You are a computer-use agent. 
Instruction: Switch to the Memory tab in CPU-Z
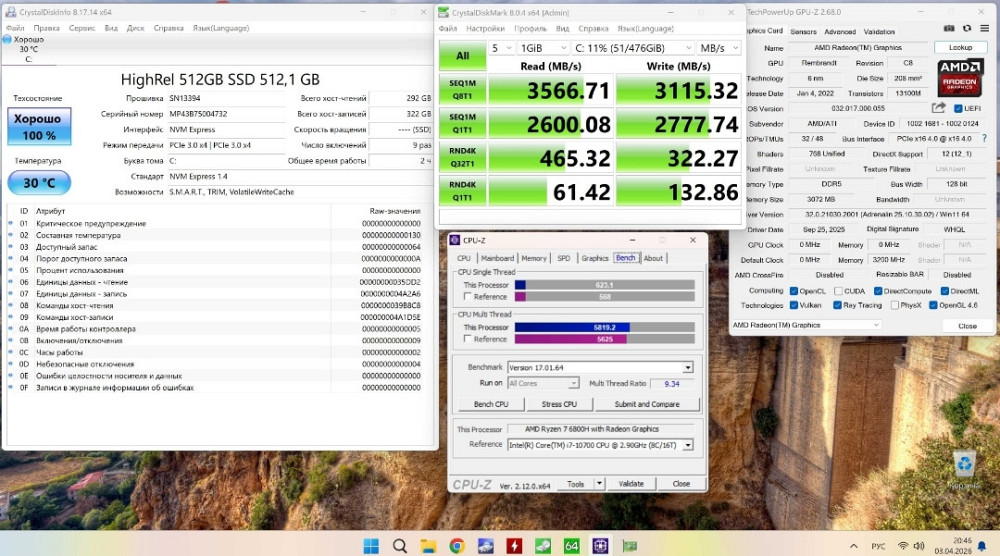click(x=534, y=258)
